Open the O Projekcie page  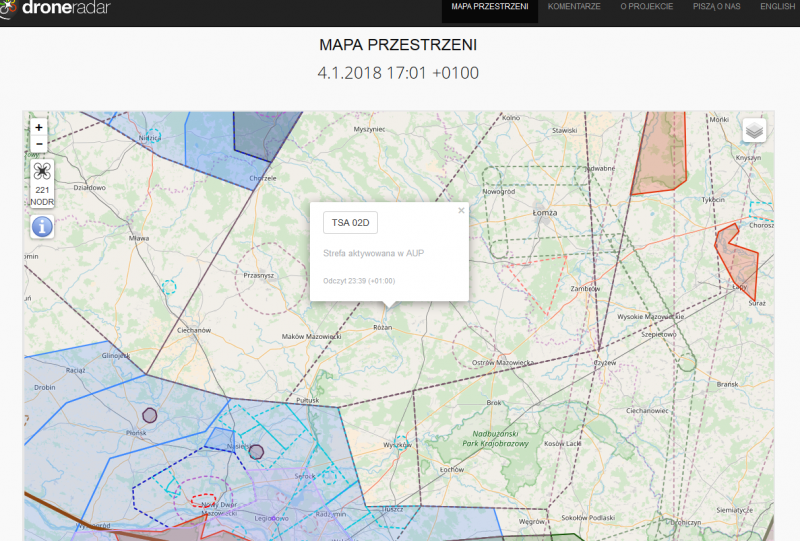(646, 7)
